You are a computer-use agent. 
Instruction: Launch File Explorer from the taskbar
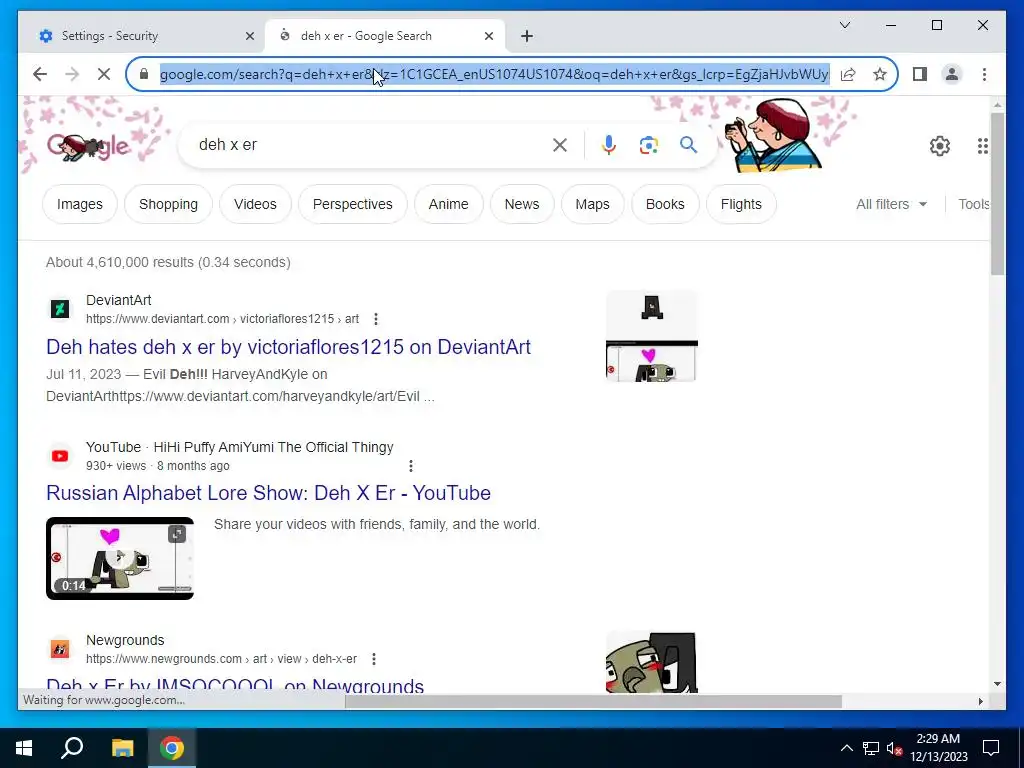pos(122,748)
